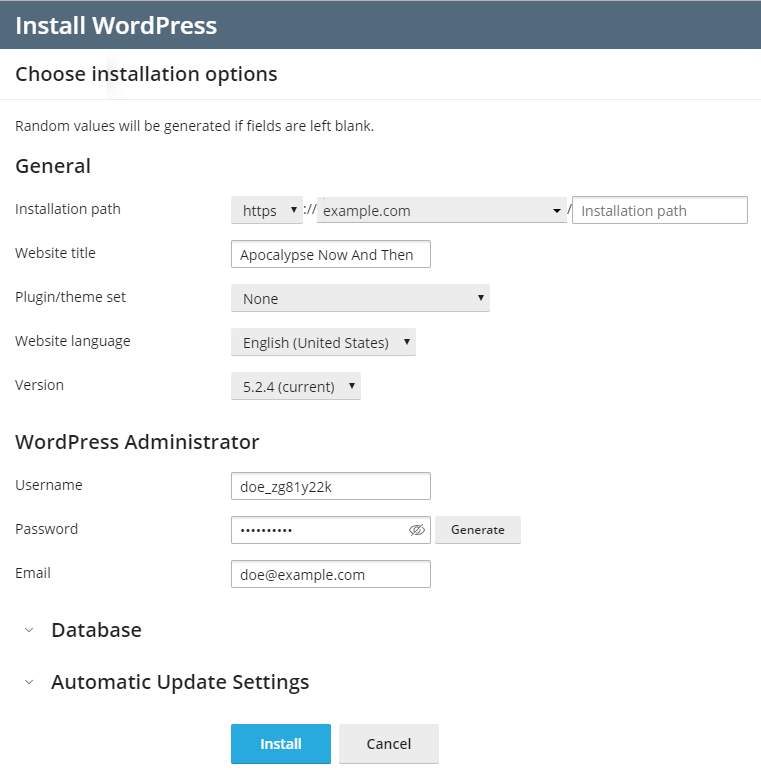Click the Website title label
This screenshot has width=761, height=770.
[x=55, y=253]
